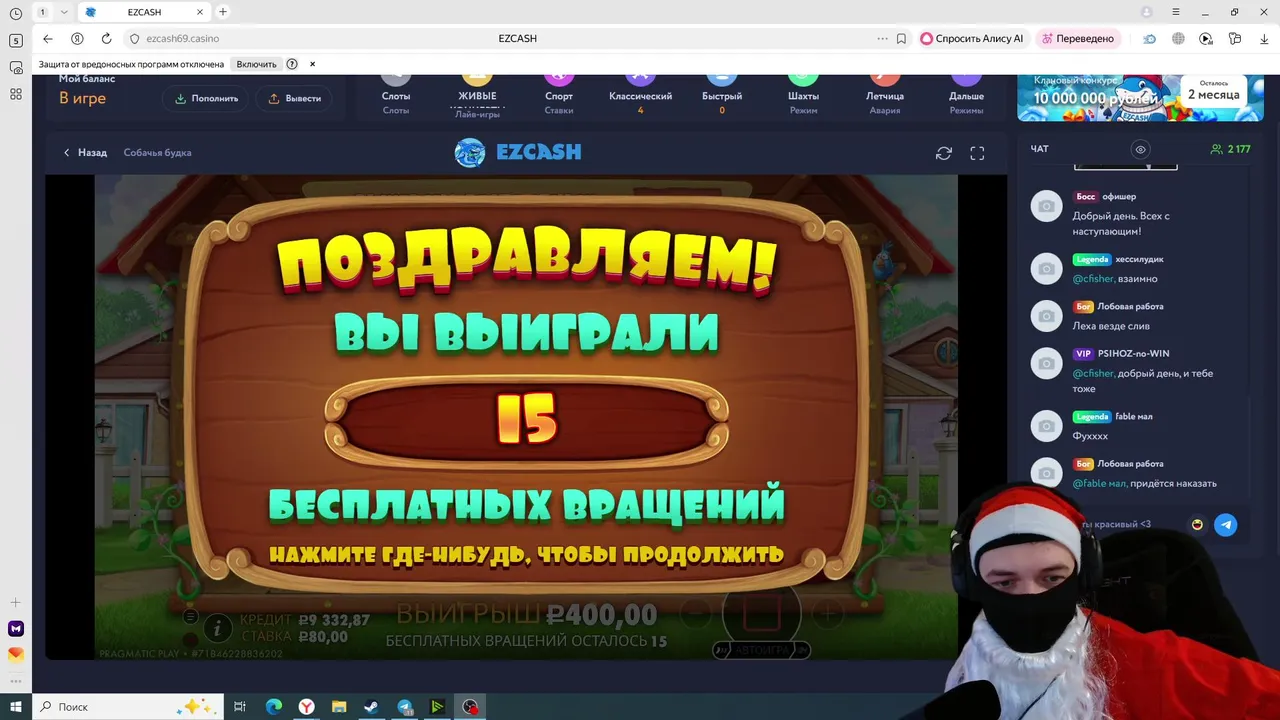Go back with the Назад link
The height and width of the screenshot is (720, 1280).
point(84,153)
